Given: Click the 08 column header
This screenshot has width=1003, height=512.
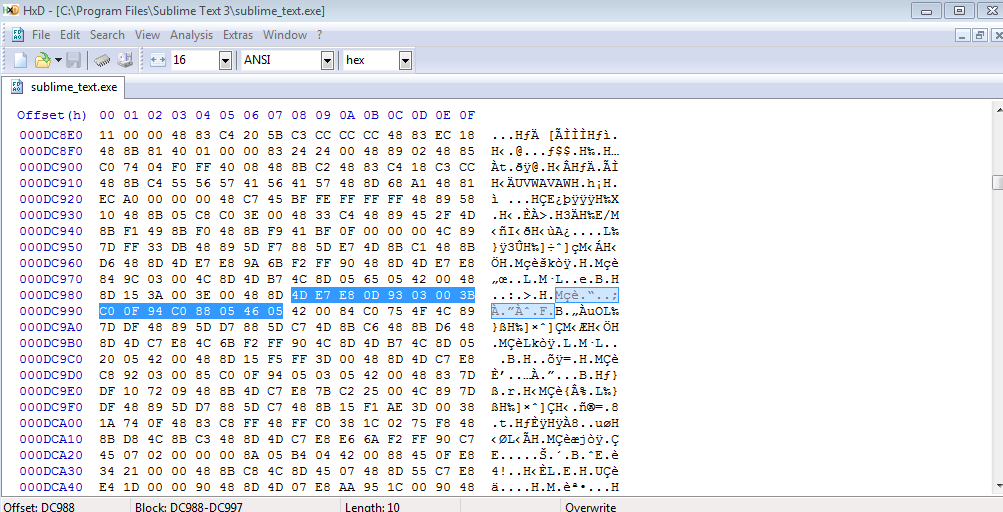Looking at the screenshot, I should coord(299,115).
